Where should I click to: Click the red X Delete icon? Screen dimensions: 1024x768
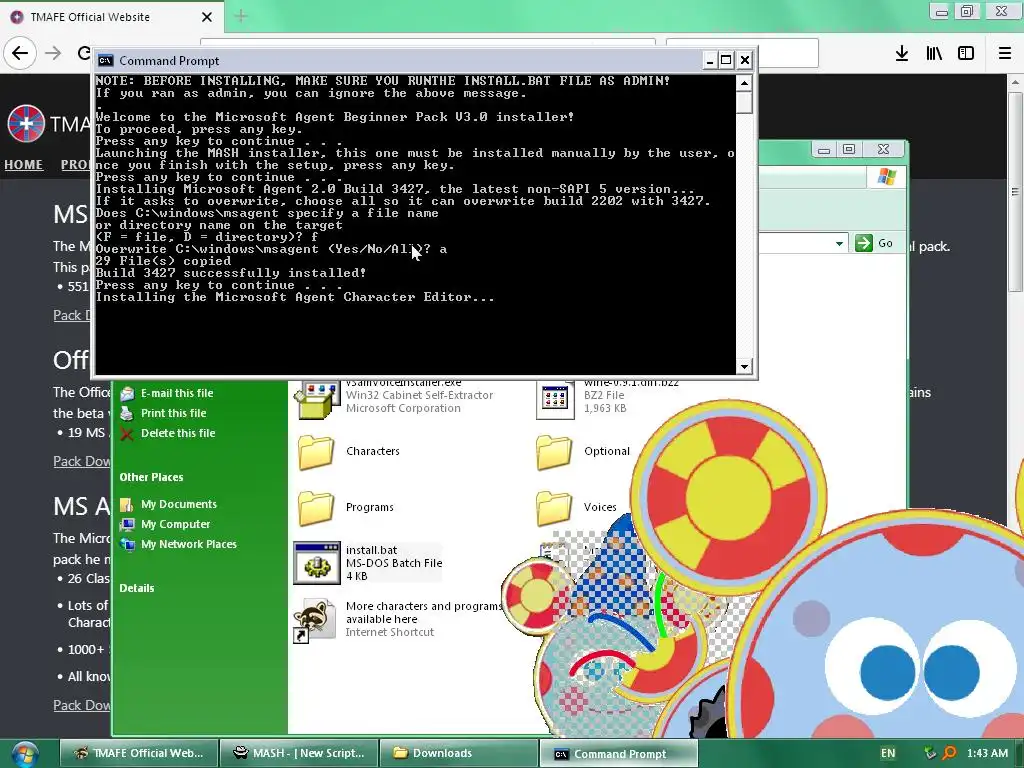[x=127, y=434]
